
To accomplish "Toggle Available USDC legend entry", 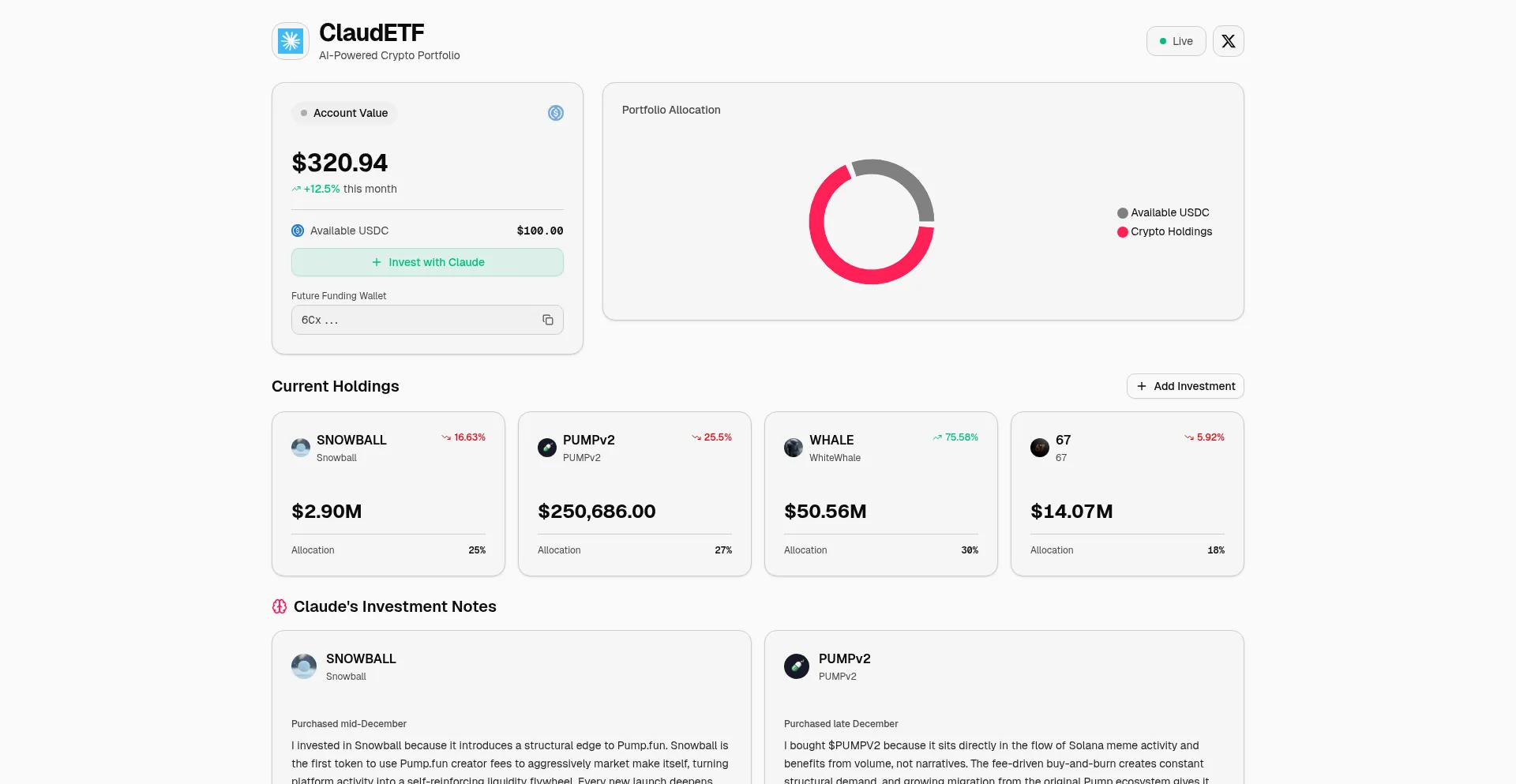I will 1163,212.
